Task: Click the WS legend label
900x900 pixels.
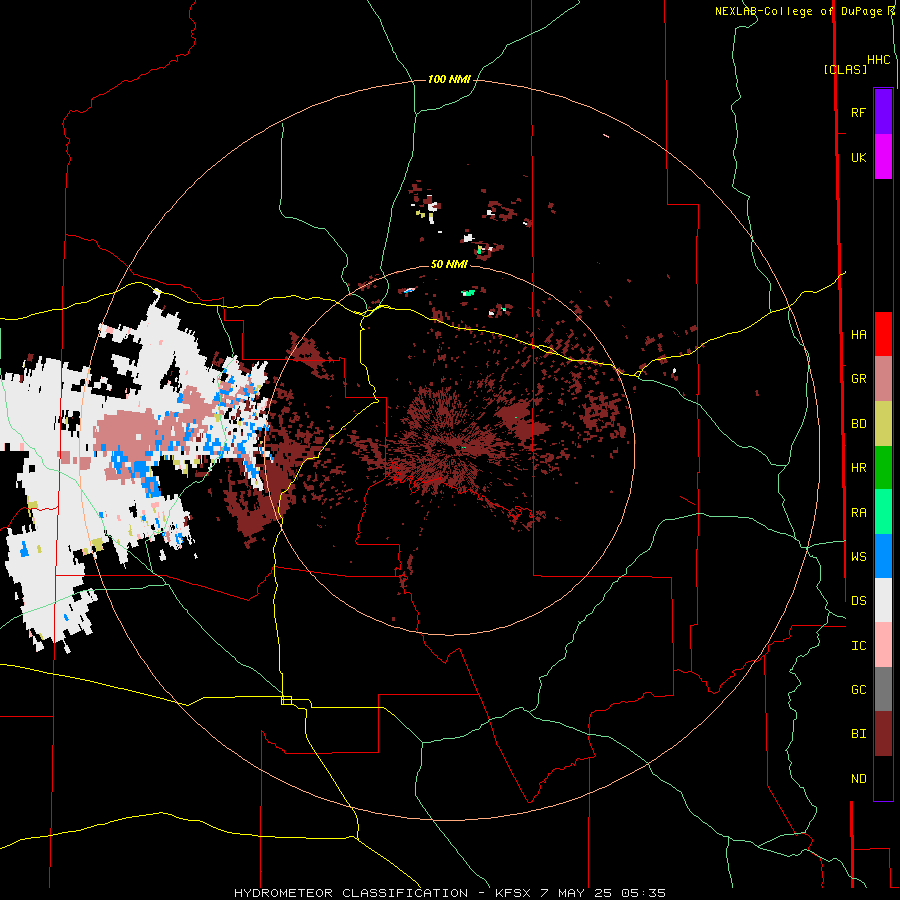Action: pos(858,557)
